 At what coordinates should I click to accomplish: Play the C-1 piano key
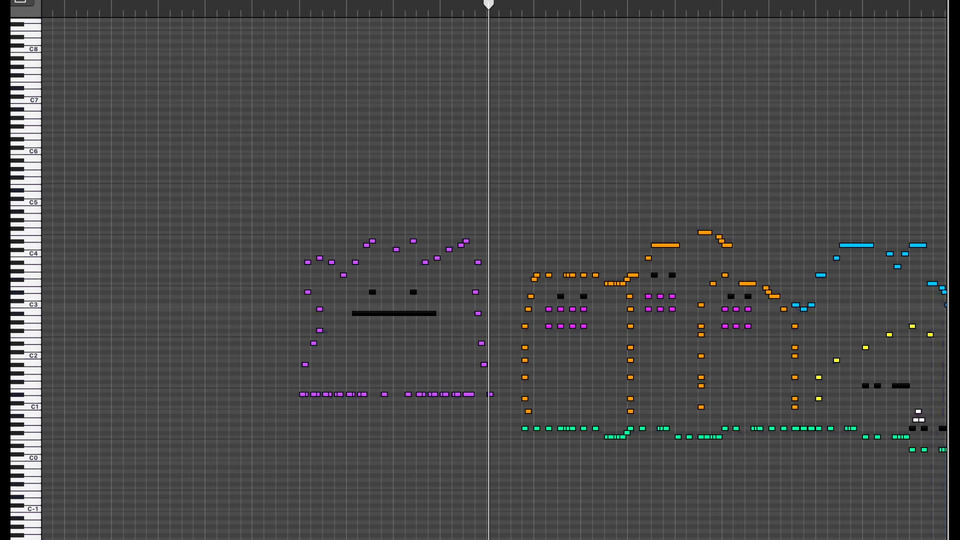26,509
